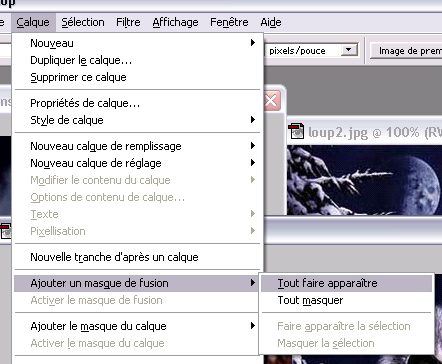The height and width of the screenshot is (364, 442).
Task: Click the loup2.jpg document icon
Action: coord(296,131)
